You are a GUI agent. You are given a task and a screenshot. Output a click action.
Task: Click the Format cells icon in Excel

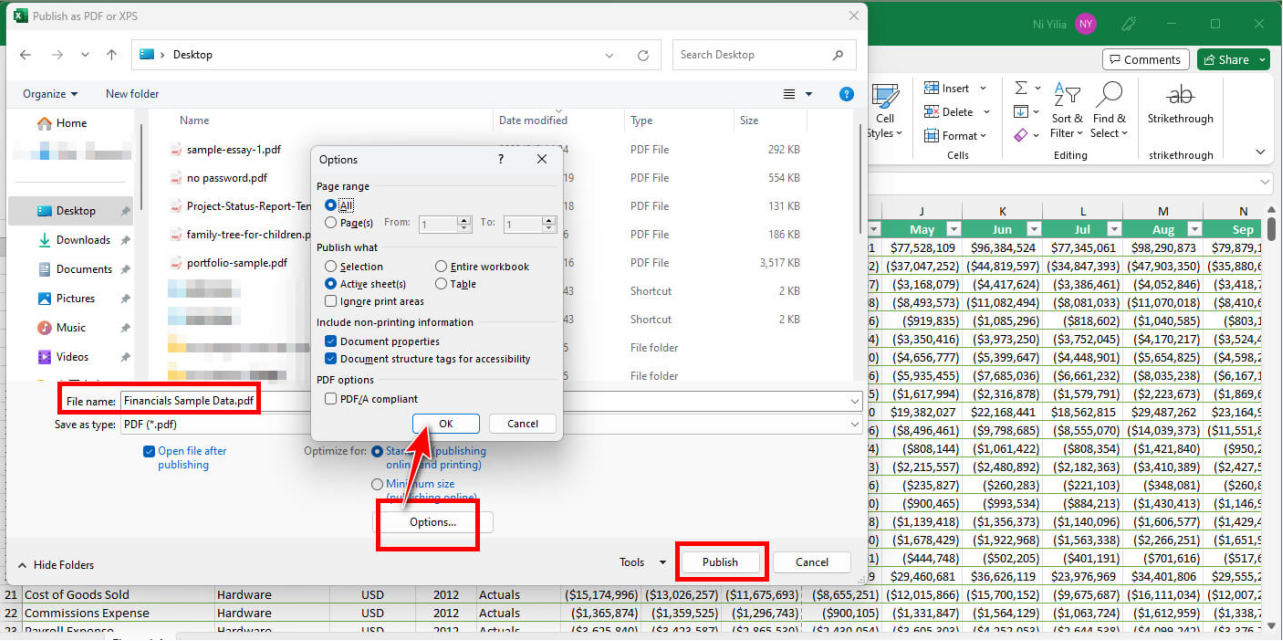[x=932, y=135]
